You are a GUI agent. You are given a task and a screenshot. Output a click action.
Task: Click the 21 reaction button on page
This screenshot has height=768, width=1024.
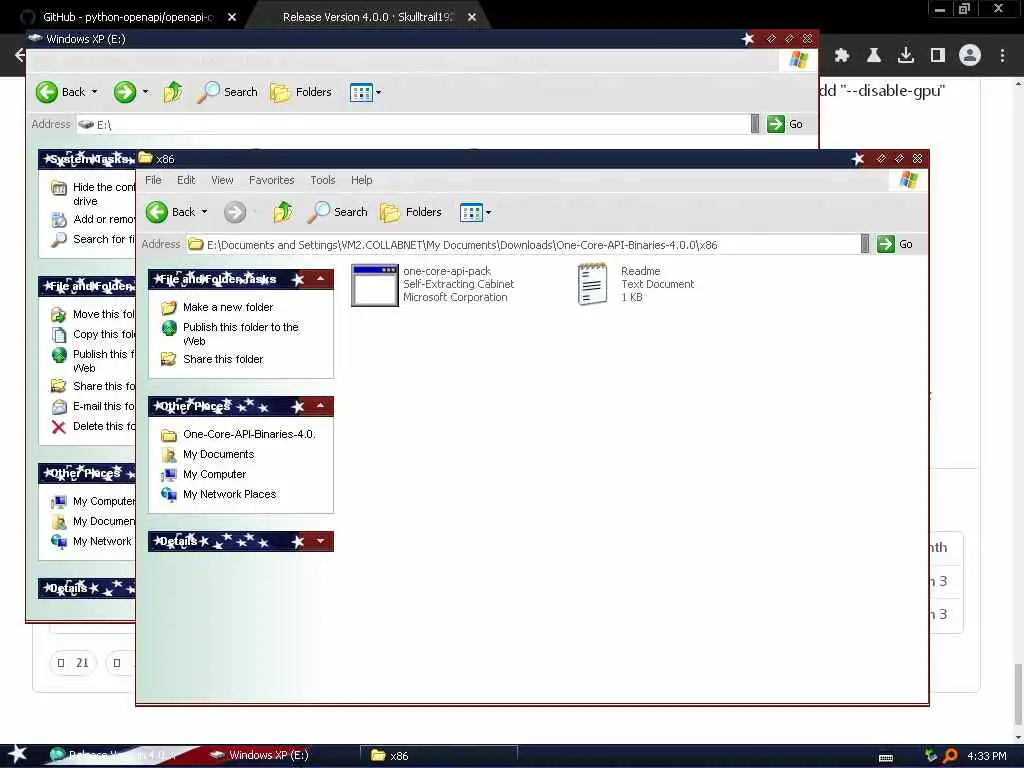(73, 663)
